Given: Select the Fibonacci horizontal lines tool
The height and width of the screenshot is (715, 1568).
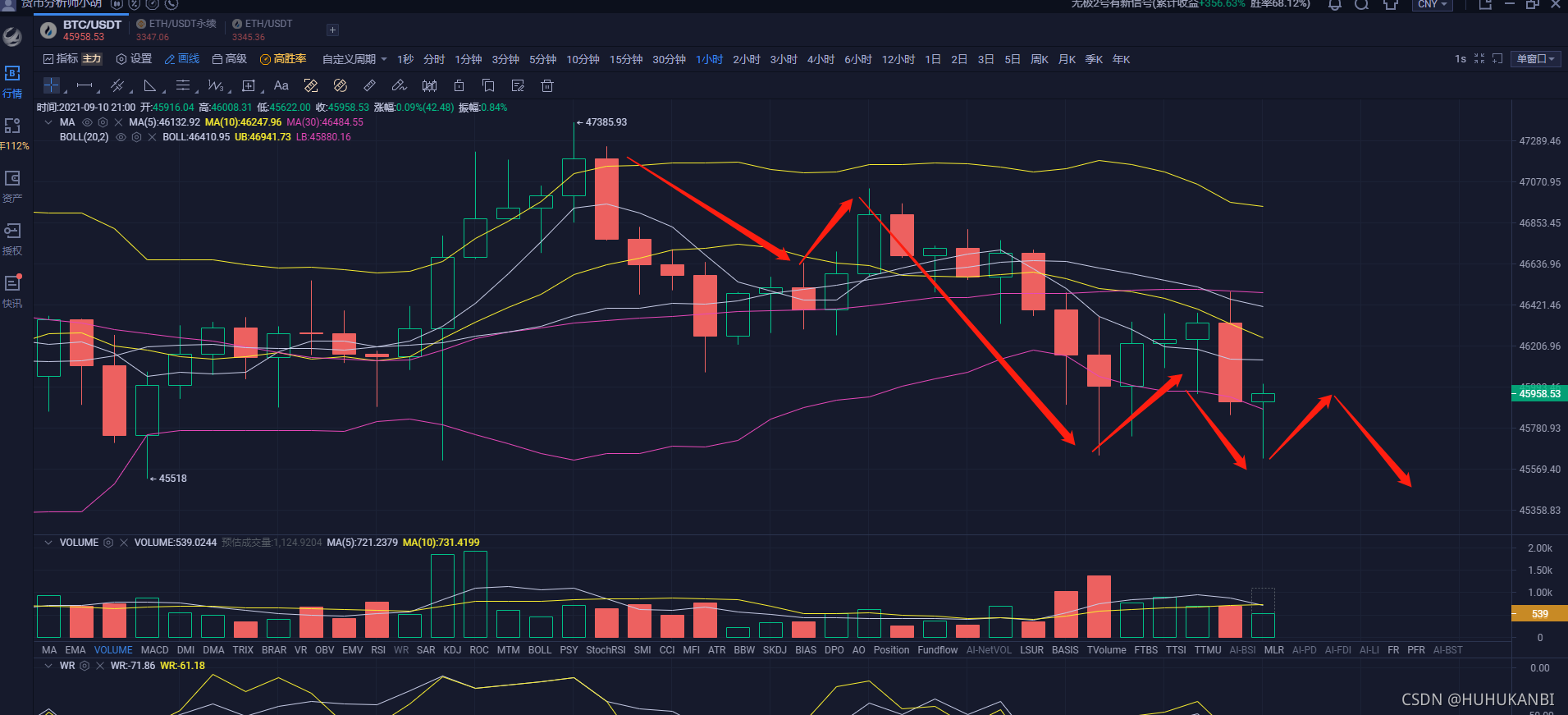Looking at the screenshot, I should pyautogui.click(x=183, y=85).
